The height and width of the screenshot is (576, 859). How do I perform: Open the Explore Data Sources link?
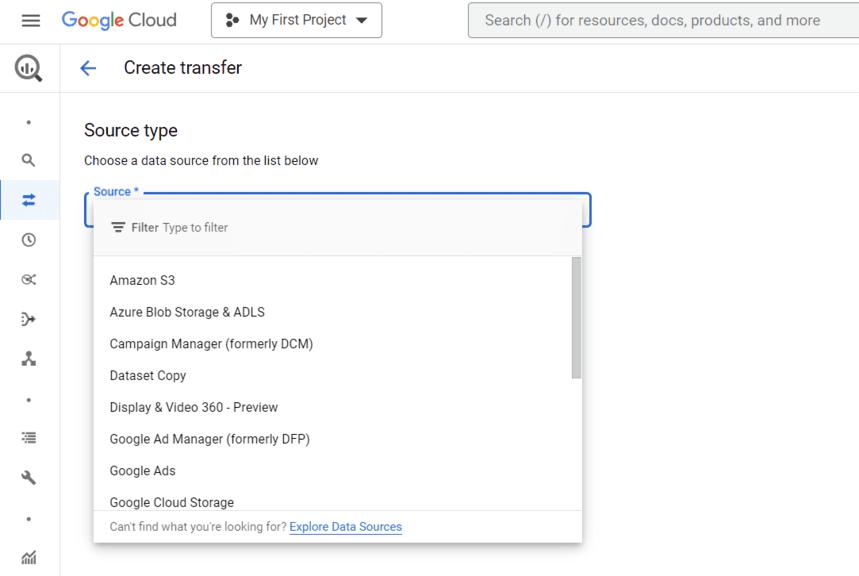click(x=346, y=527)
